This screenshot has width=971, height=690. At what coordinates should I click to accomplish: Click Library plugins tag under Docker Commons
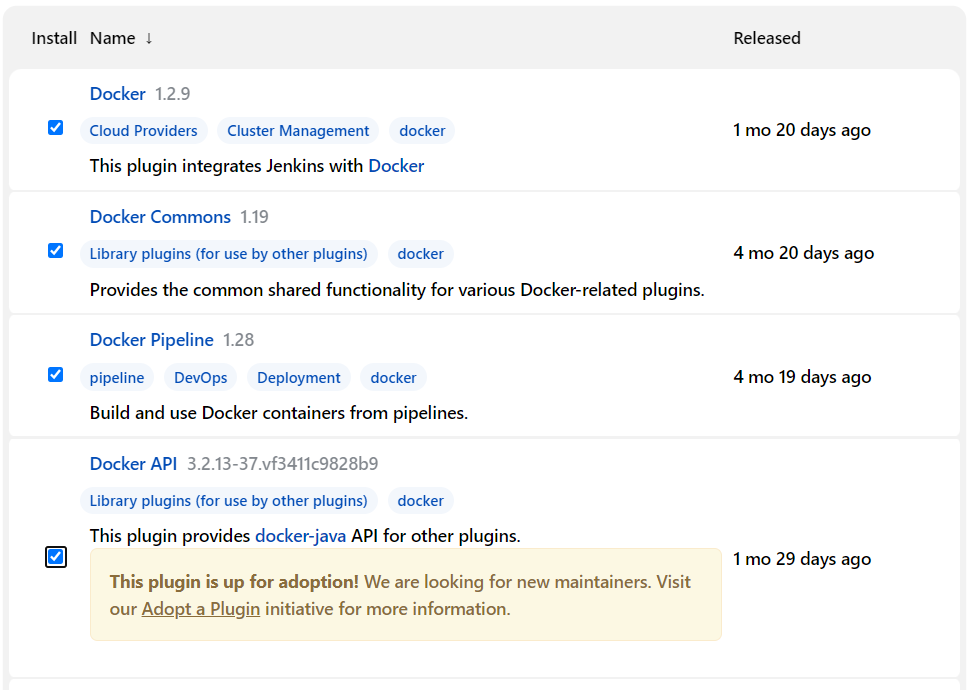[x=229, y=254]
